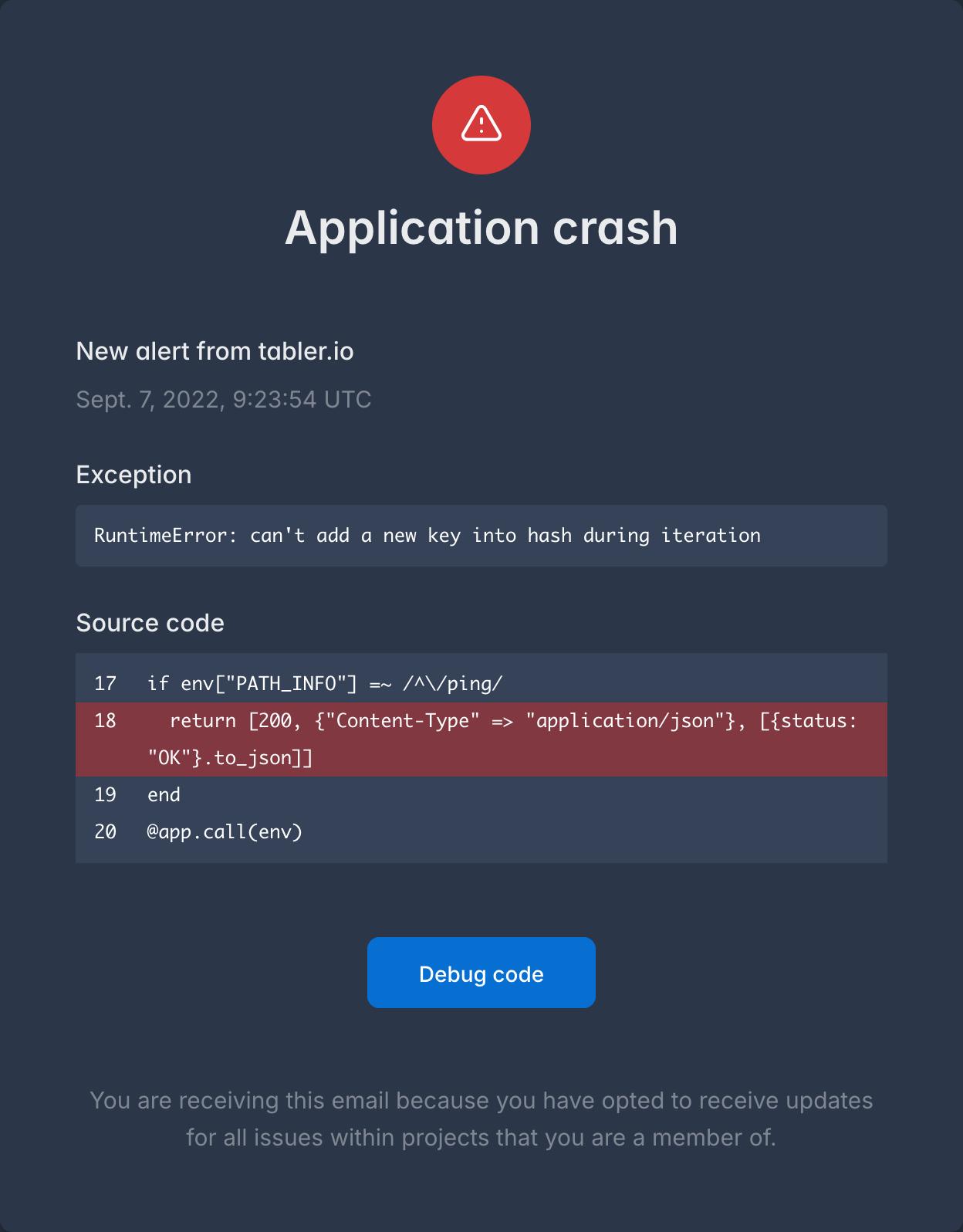Click the Exception section heading
The height and width of the screenshot is (1232, 963).
(x=133, y=475)
